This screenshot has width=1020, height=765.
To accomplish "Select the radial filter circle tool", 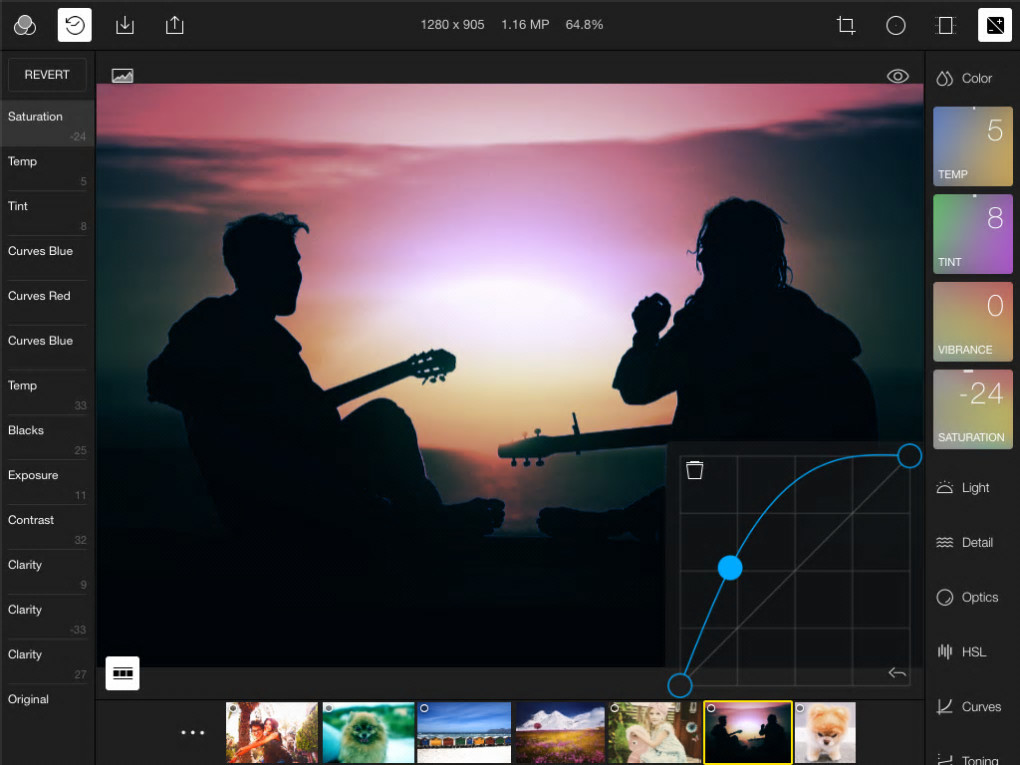I will pos(896,25).
